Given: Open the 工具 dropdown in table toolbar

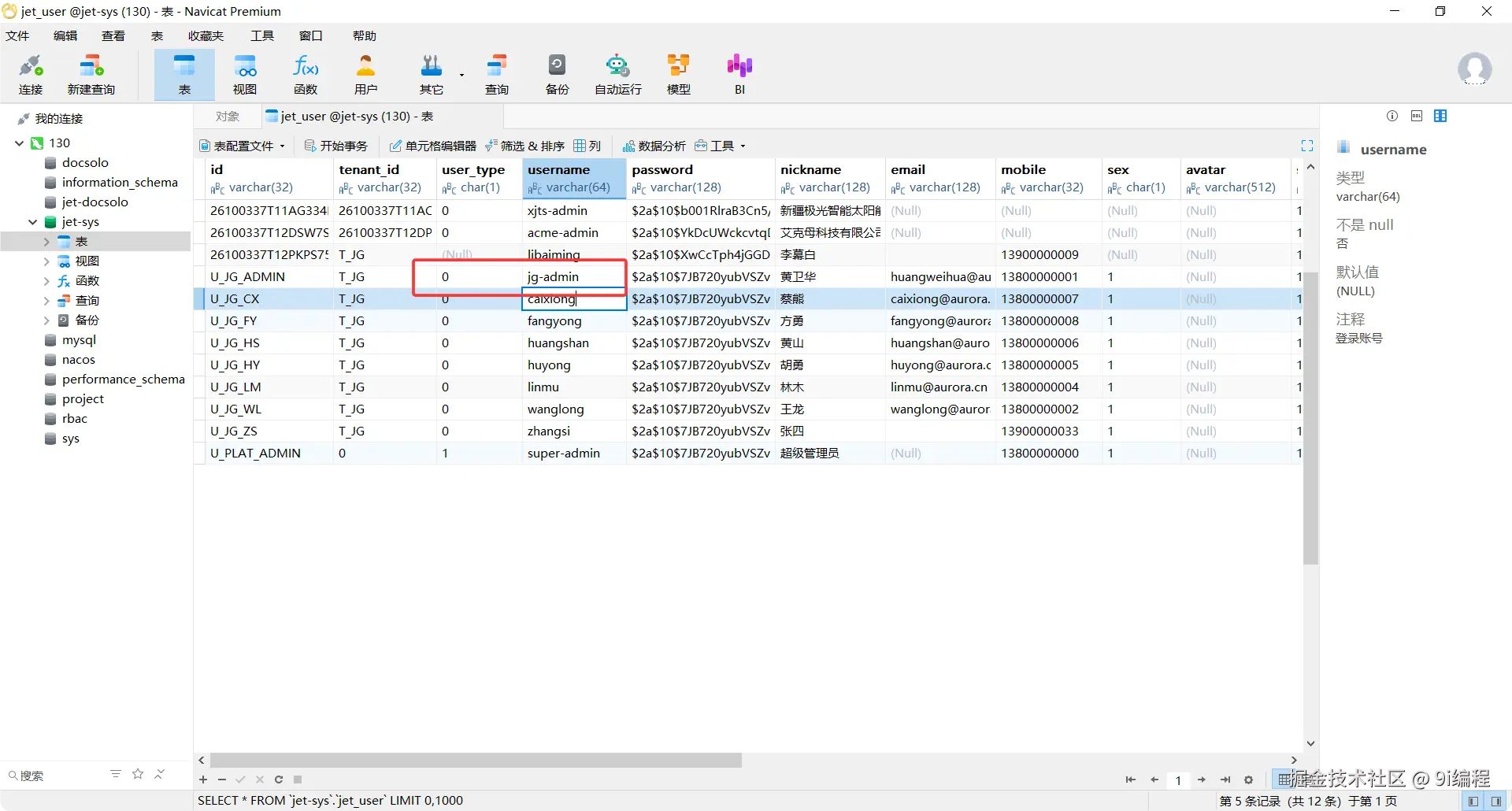Looking at the screenshot, I should tap(721, 146).
